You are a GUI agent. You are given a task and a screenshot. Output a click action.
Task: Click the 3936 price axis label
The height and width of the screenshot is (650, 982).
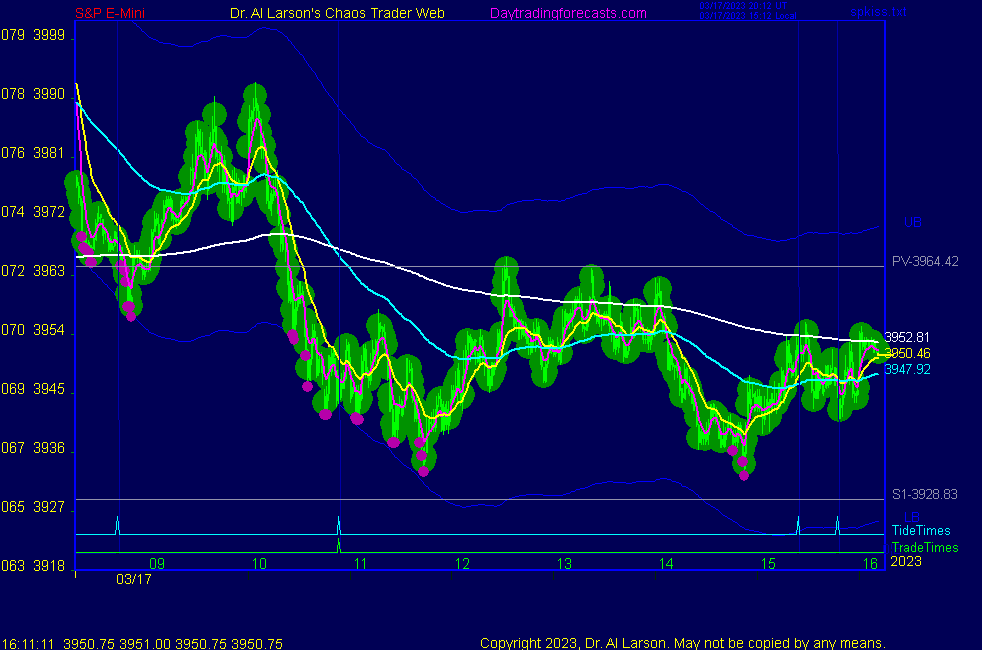[49, 448]
